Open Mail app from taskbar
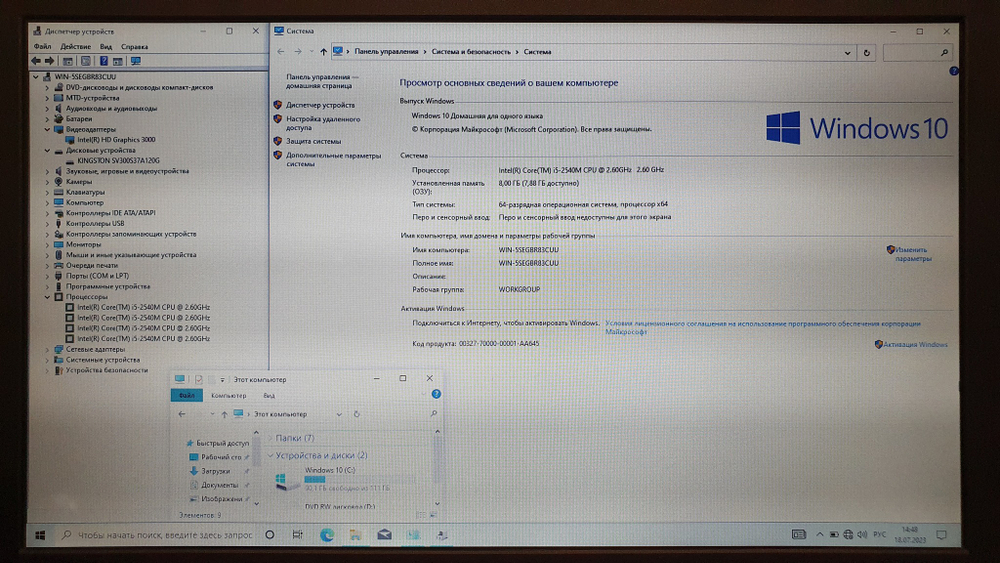Viewport: 1000px width, 563px height. [x=384, y=535]
